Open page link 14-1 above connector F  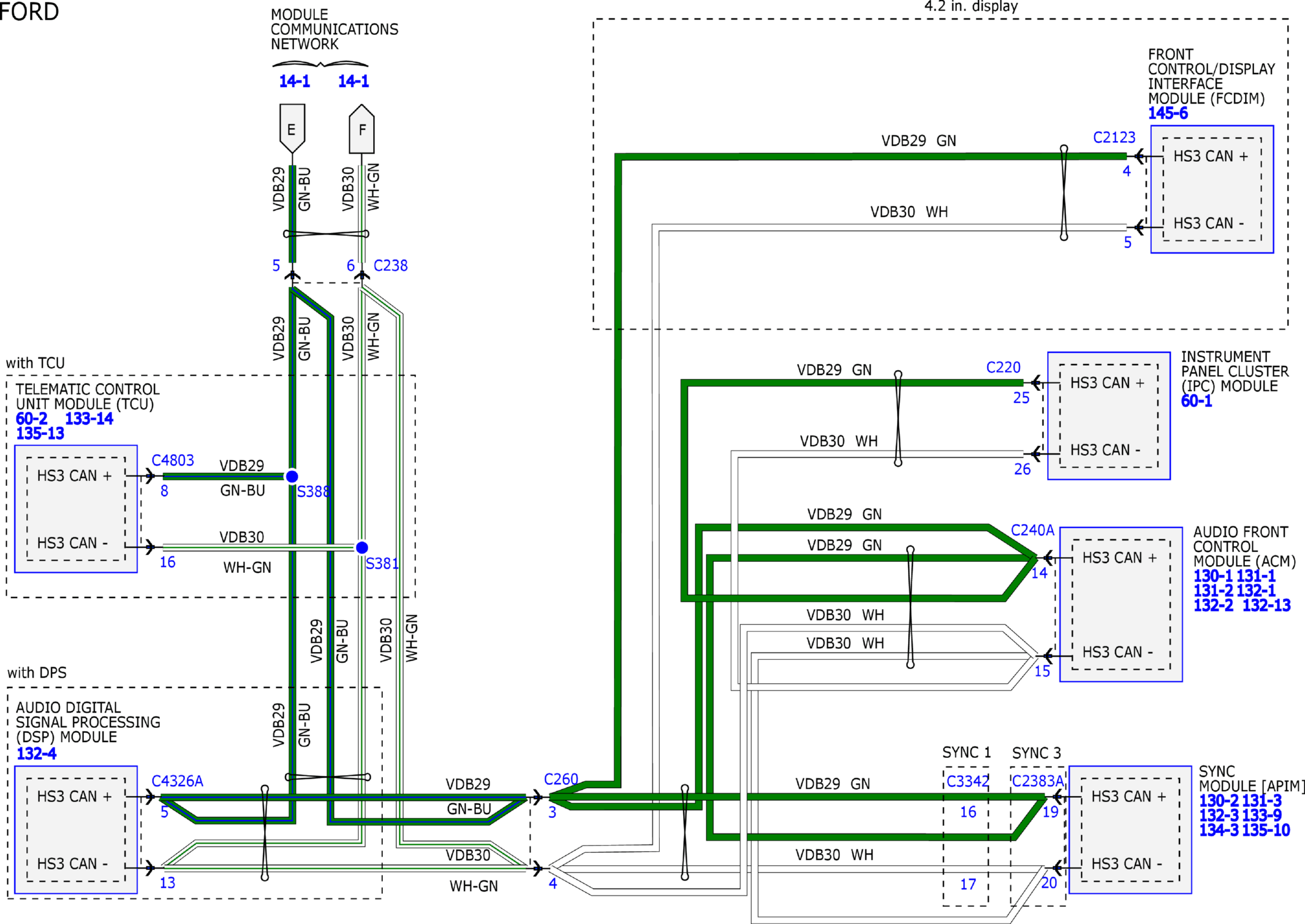click(x=354, y=81)
